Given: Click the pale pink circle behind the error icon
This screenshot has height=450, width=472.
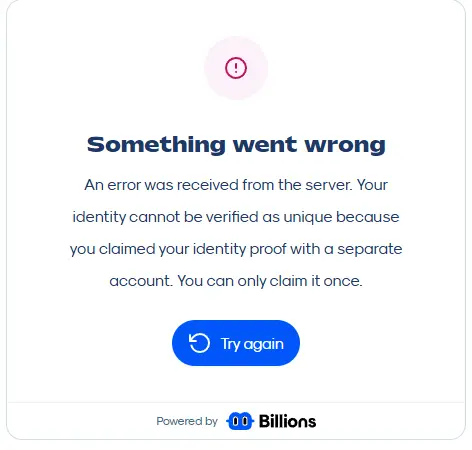Looking at the screenshot, I should pos(236,68).
